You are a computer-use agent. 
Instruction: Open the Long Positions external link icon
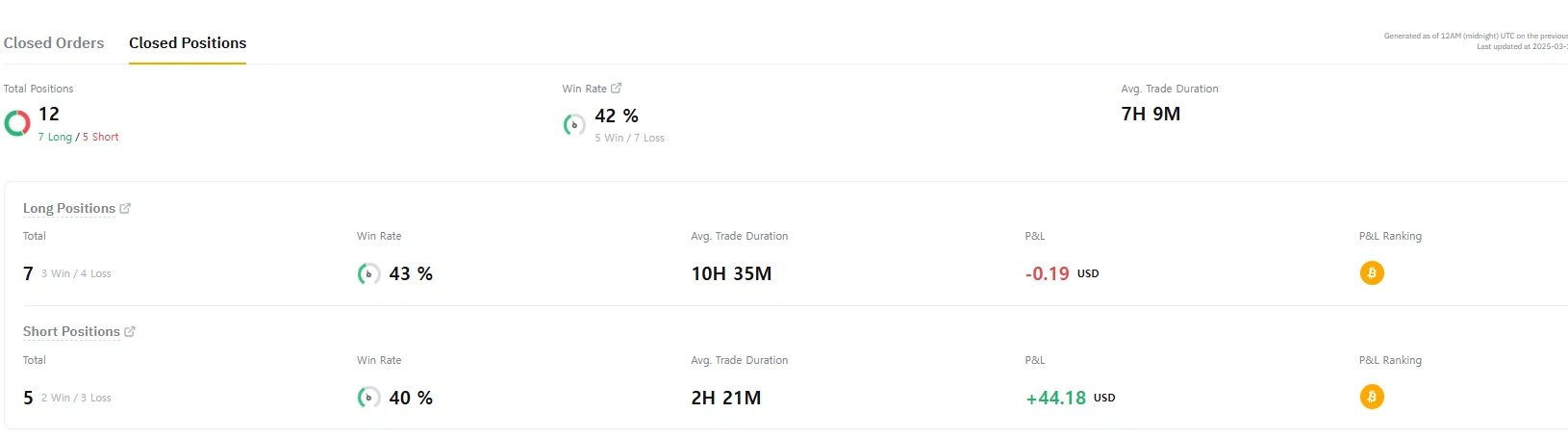[x=125, y=208]
